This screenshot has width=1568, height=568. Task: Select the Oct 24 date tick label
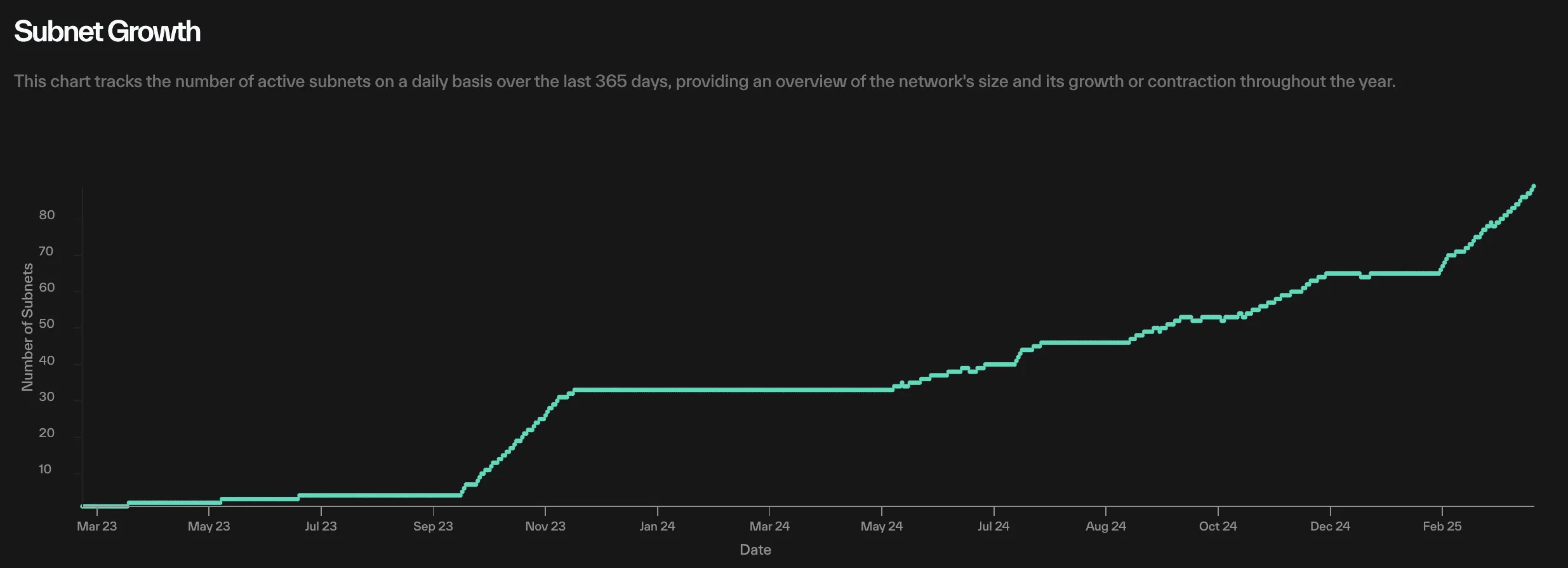click(x=1218, y=526)
